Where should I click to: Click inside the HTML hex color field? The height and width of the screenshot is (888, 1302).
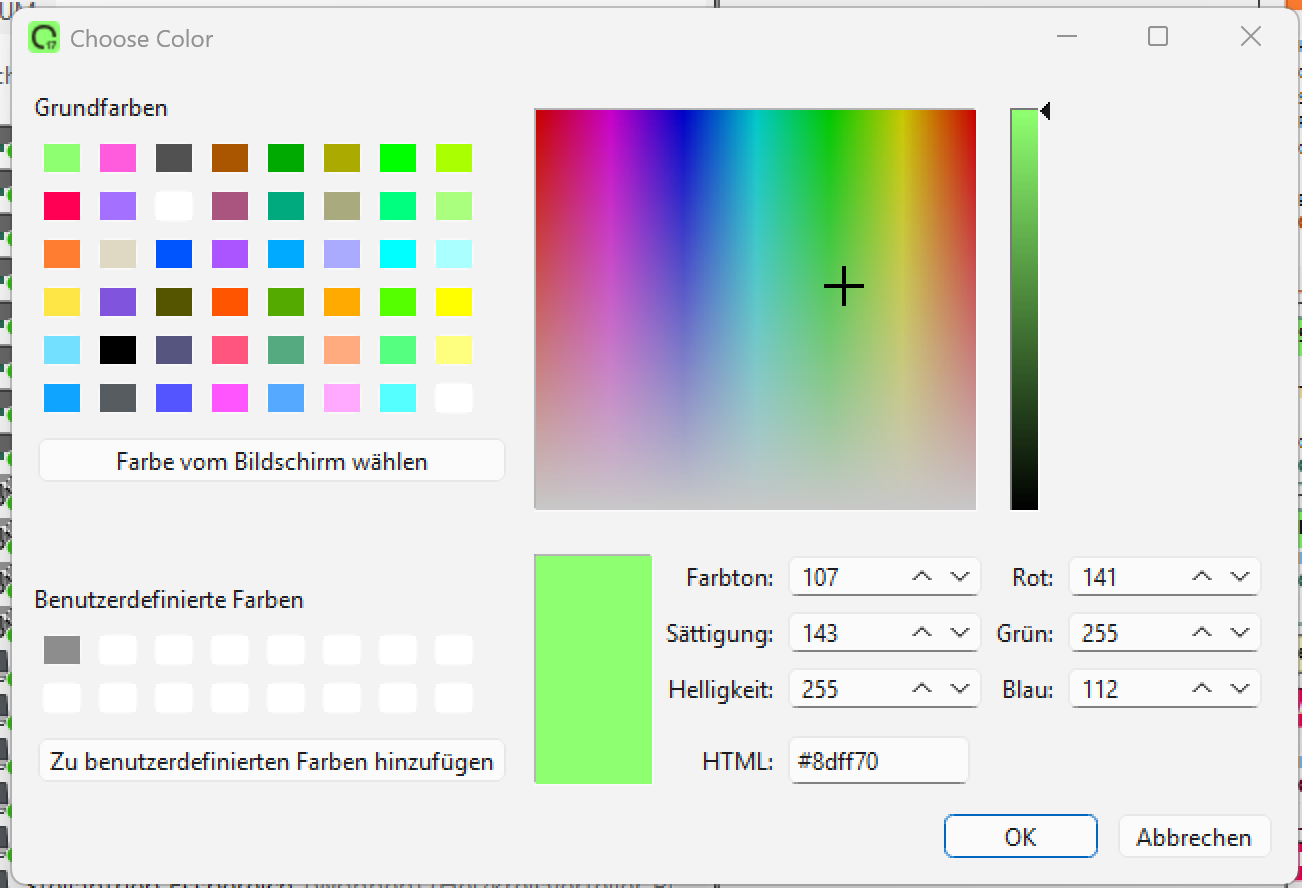pyautogui.click(x=877, y=761)
